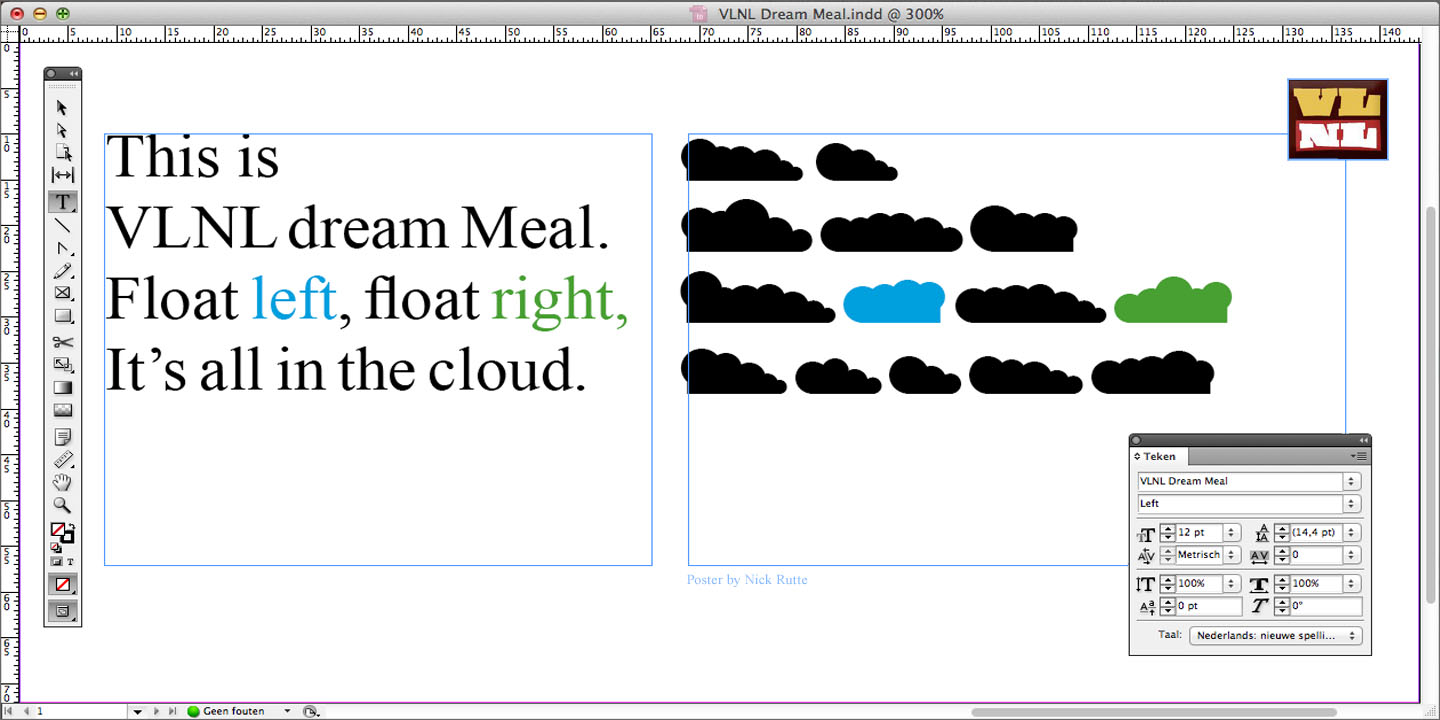1440x720 pixels.
Task: Select the Zoom magnifier tool
Action: [62, 505]
